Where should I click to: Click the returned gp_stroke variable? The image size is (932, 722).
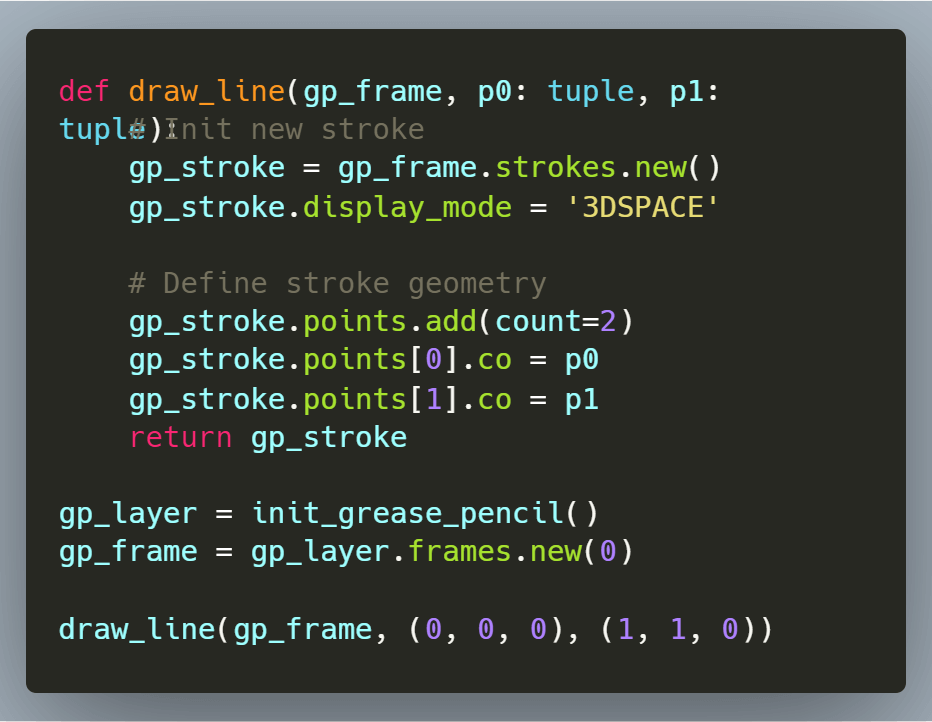328,437
